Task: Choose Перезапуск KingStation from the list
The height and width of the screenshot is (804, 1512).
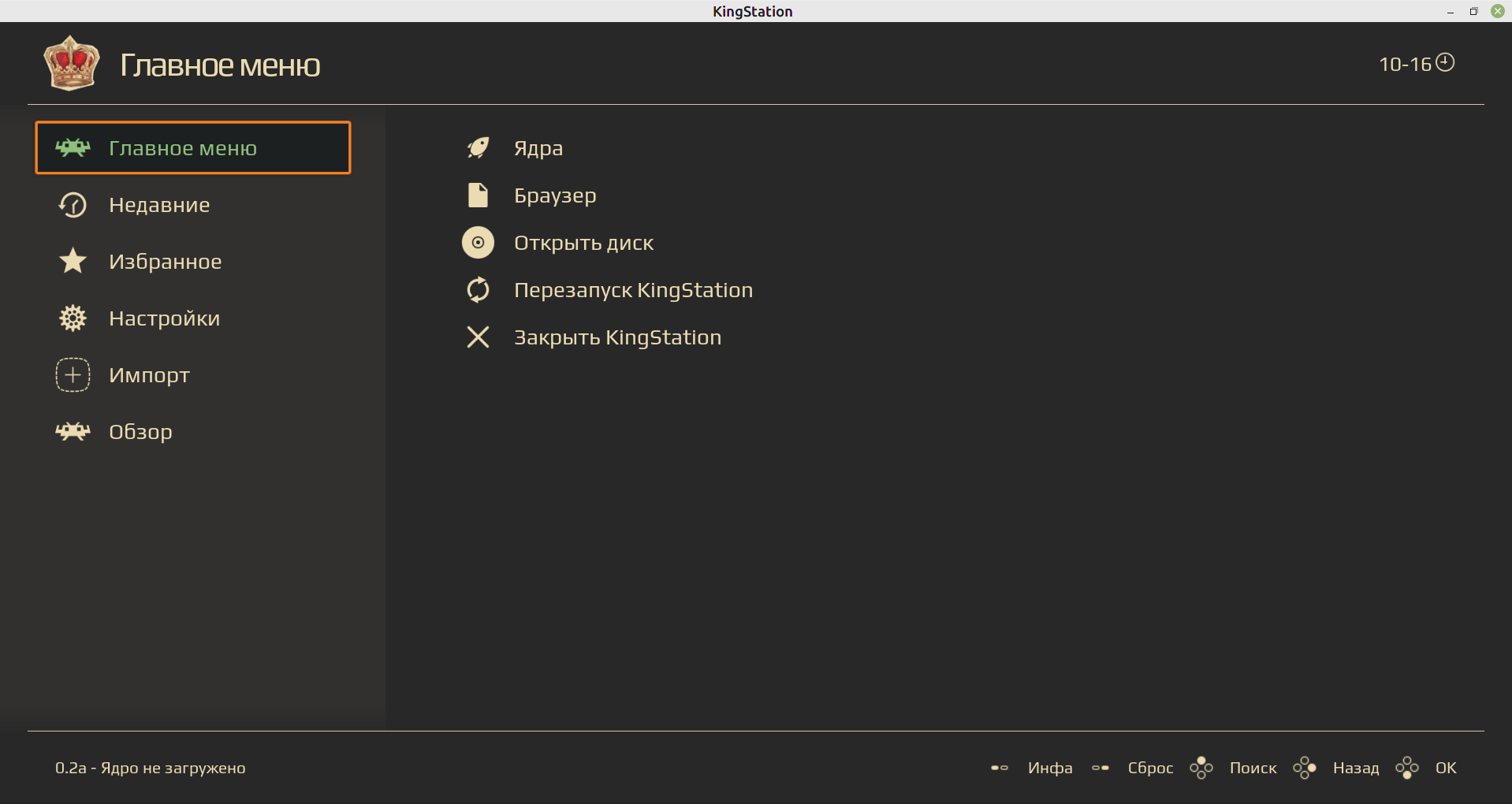Action: [x=633, y=290]
